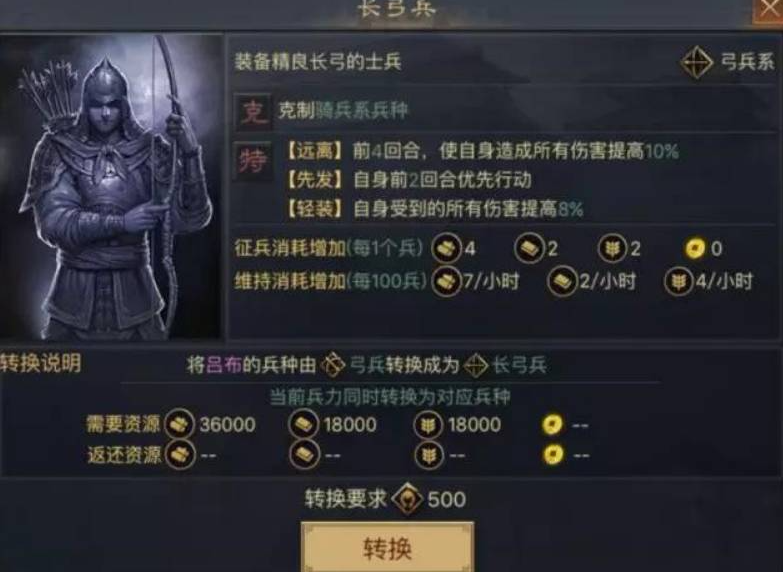Select the 特 special traits icon

point(254,160)
